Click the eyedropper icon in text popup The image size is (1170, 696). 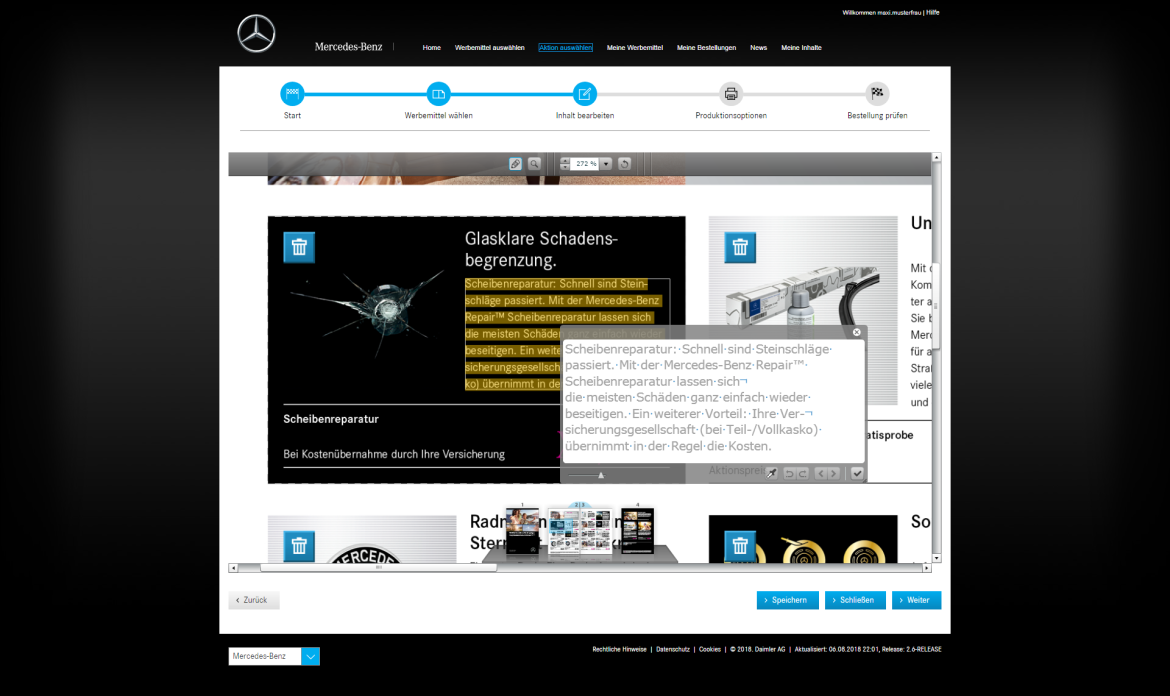(772, 473)
